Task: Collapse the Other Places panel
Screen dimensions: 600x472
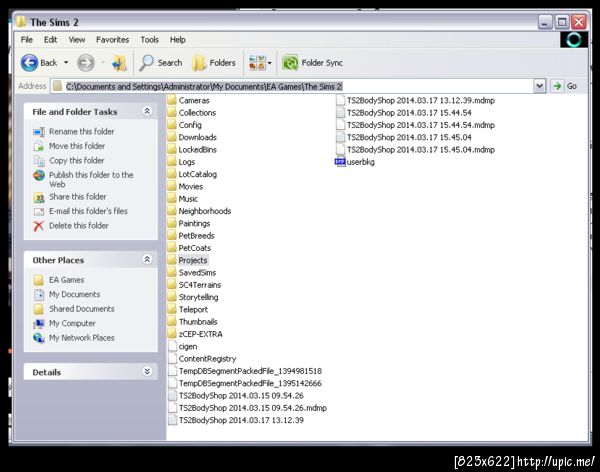Action: coord(147,260)
